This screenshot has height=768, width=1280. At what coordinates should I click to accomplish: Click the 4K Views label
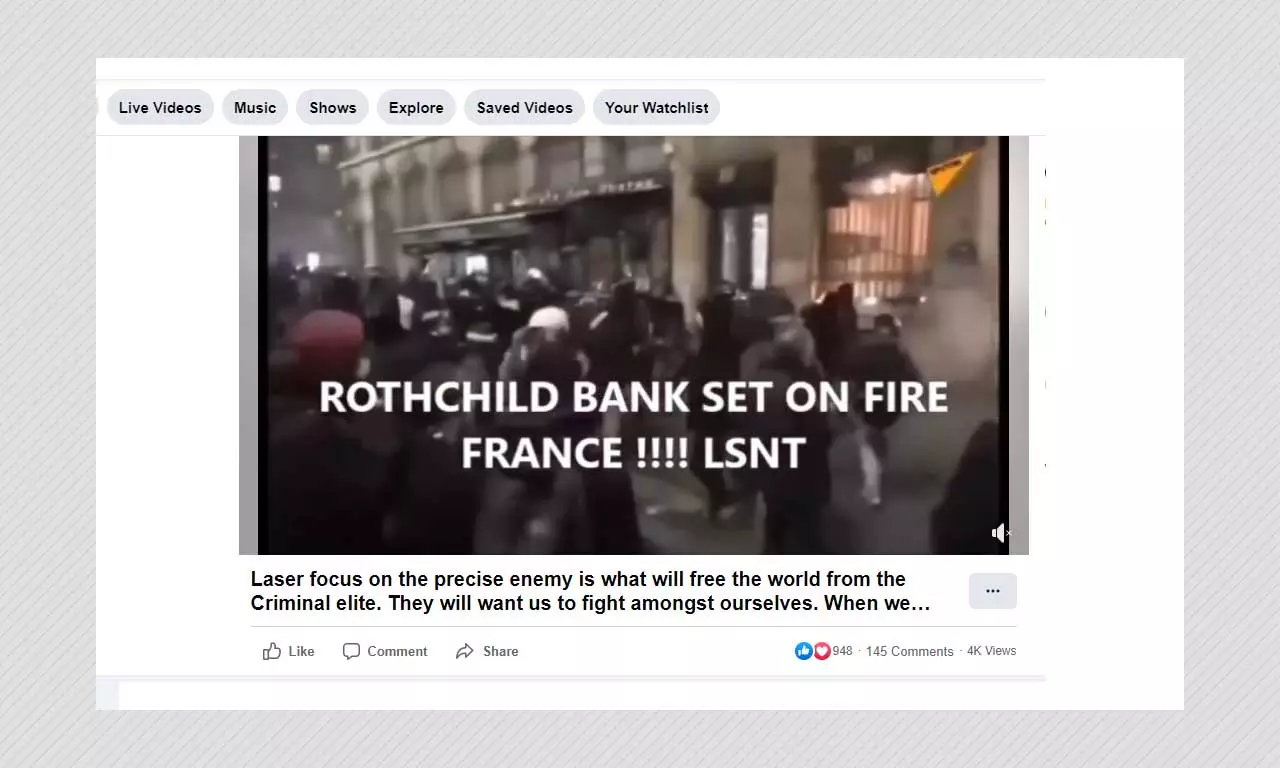pyautogui.click(x=991, y=651)
